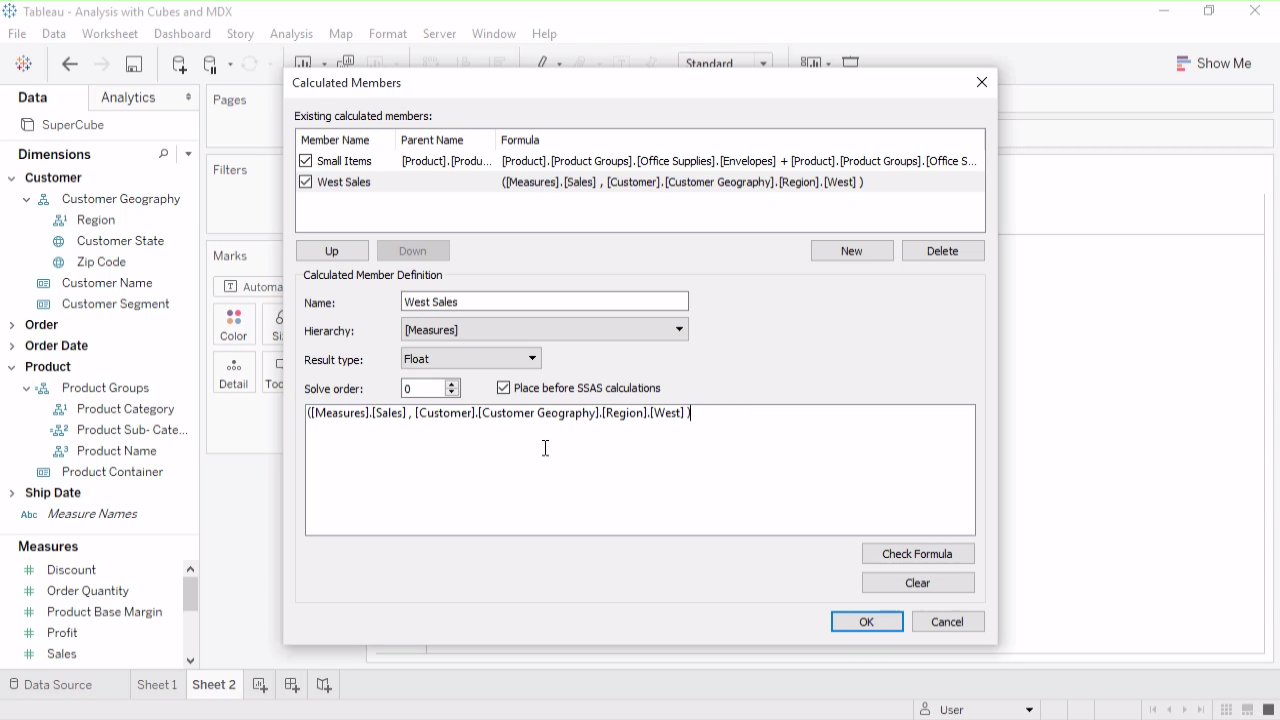1280x720 pixels.
Task: Click the Name input field
Action: click(544, 302)
